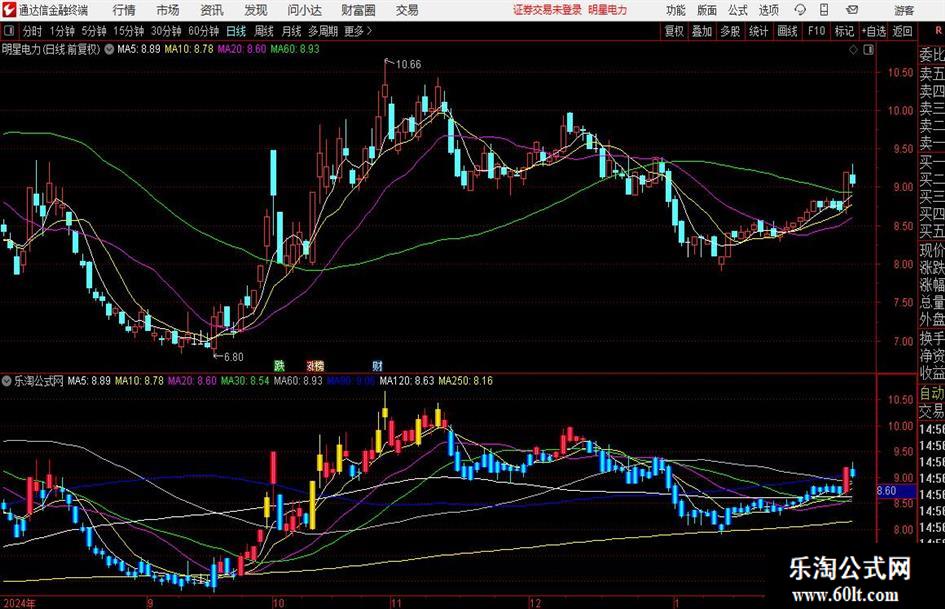Open the F10 company info button
Viewport: 945px width, 609px height.
pos(816,31)
